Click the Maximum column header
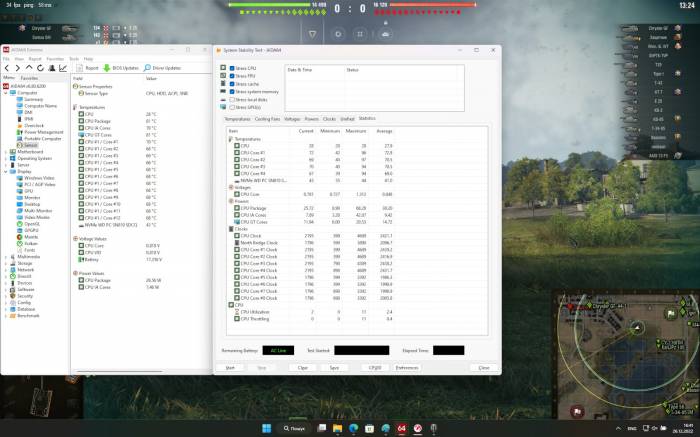The height and width of the screenshot is (437, 700). [356, 131]
